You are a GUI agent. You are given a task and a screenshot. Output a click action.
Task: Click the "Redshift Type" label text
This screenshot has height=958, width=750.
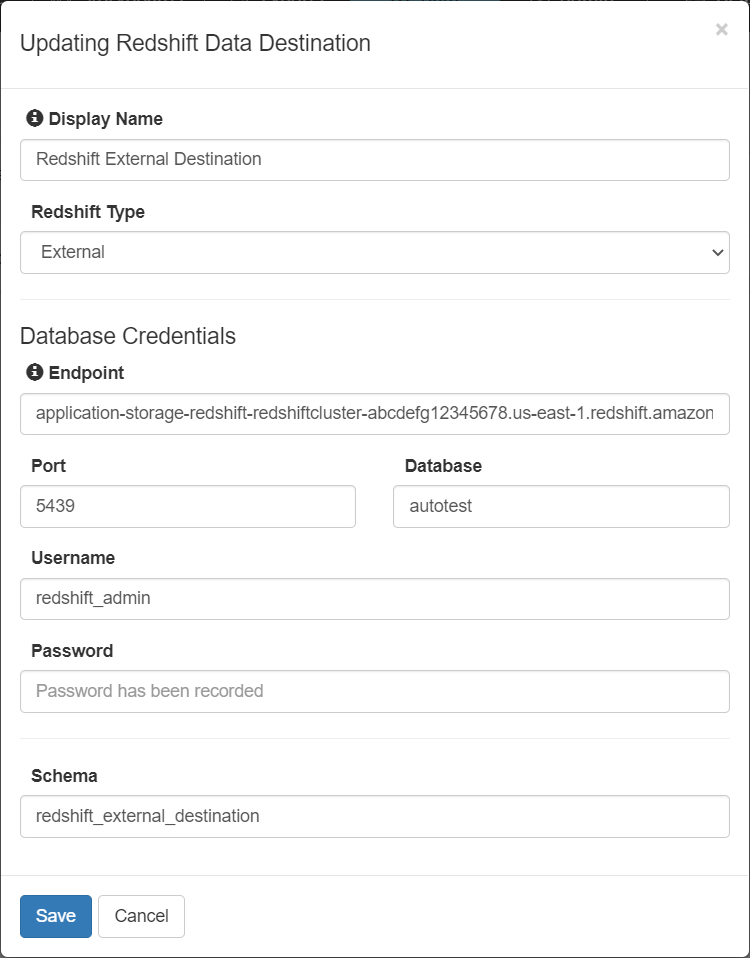point(88,212)
